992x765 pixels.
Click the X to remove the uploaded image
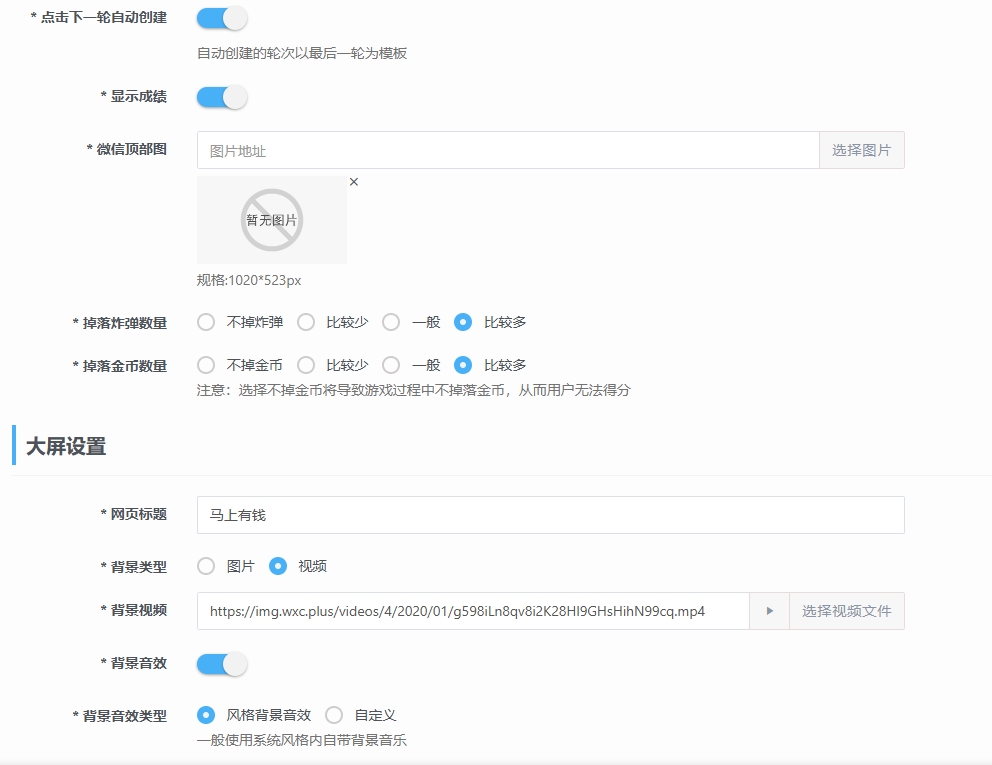pyautogui.click(x=353, y=183)
